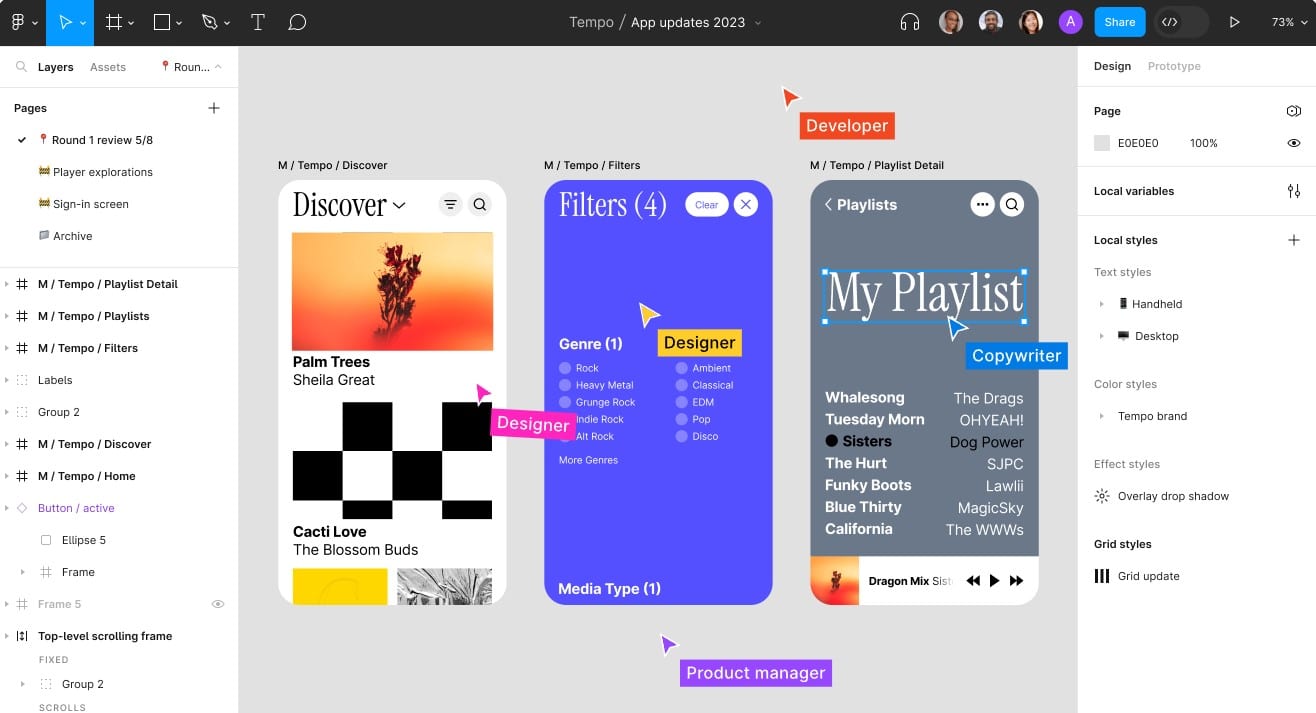Open the Figma main menu
The image size is (1316, 713).
pos(22,22)
